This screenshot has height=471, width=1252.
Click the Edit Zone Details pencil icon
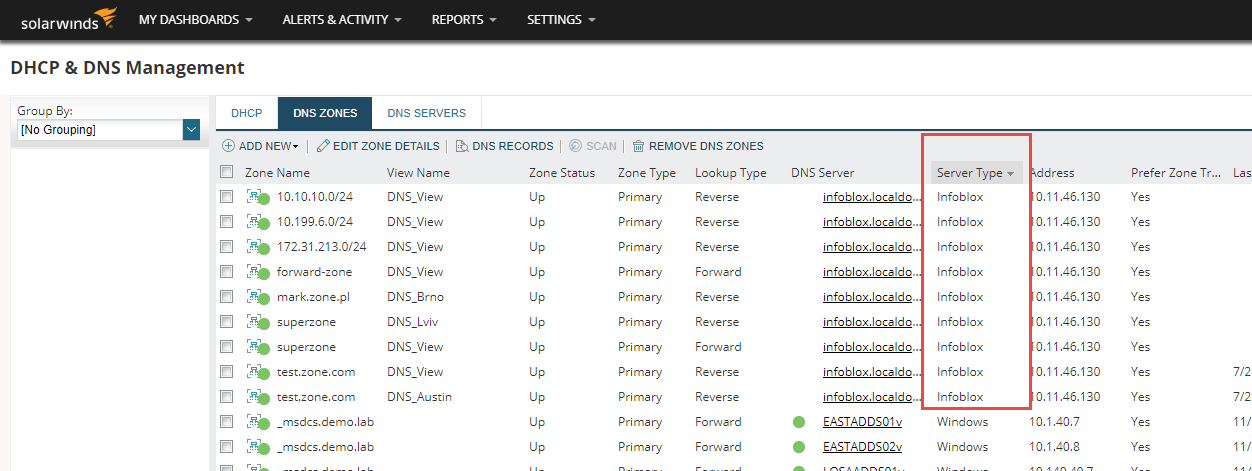(x=323, y=146)
